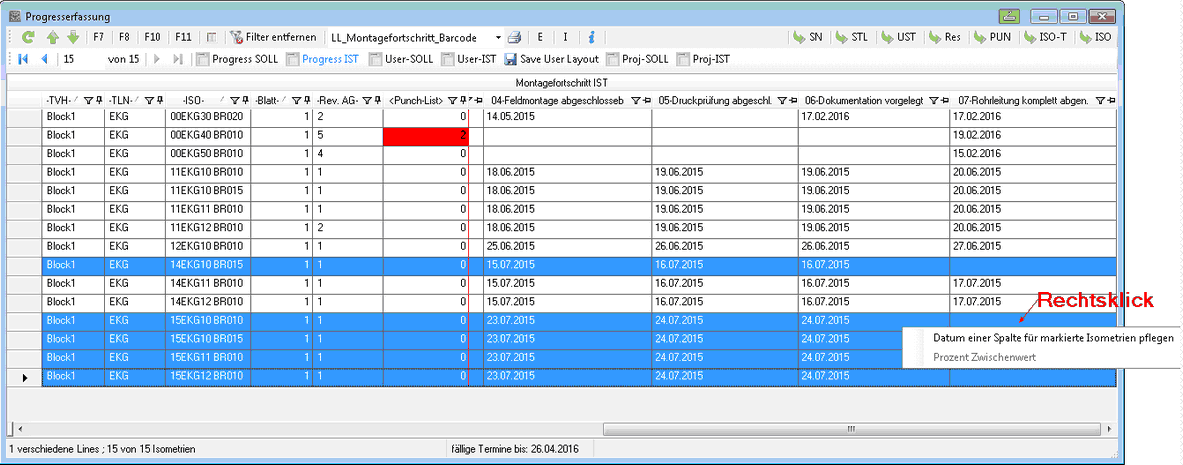
Task: Click the green up arrow icon
Action: click(x=53, y=37)
